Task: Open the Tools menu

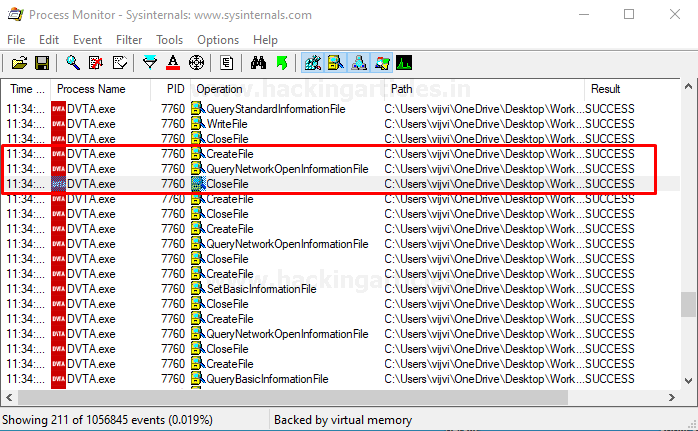Action: tap(170, 40)
